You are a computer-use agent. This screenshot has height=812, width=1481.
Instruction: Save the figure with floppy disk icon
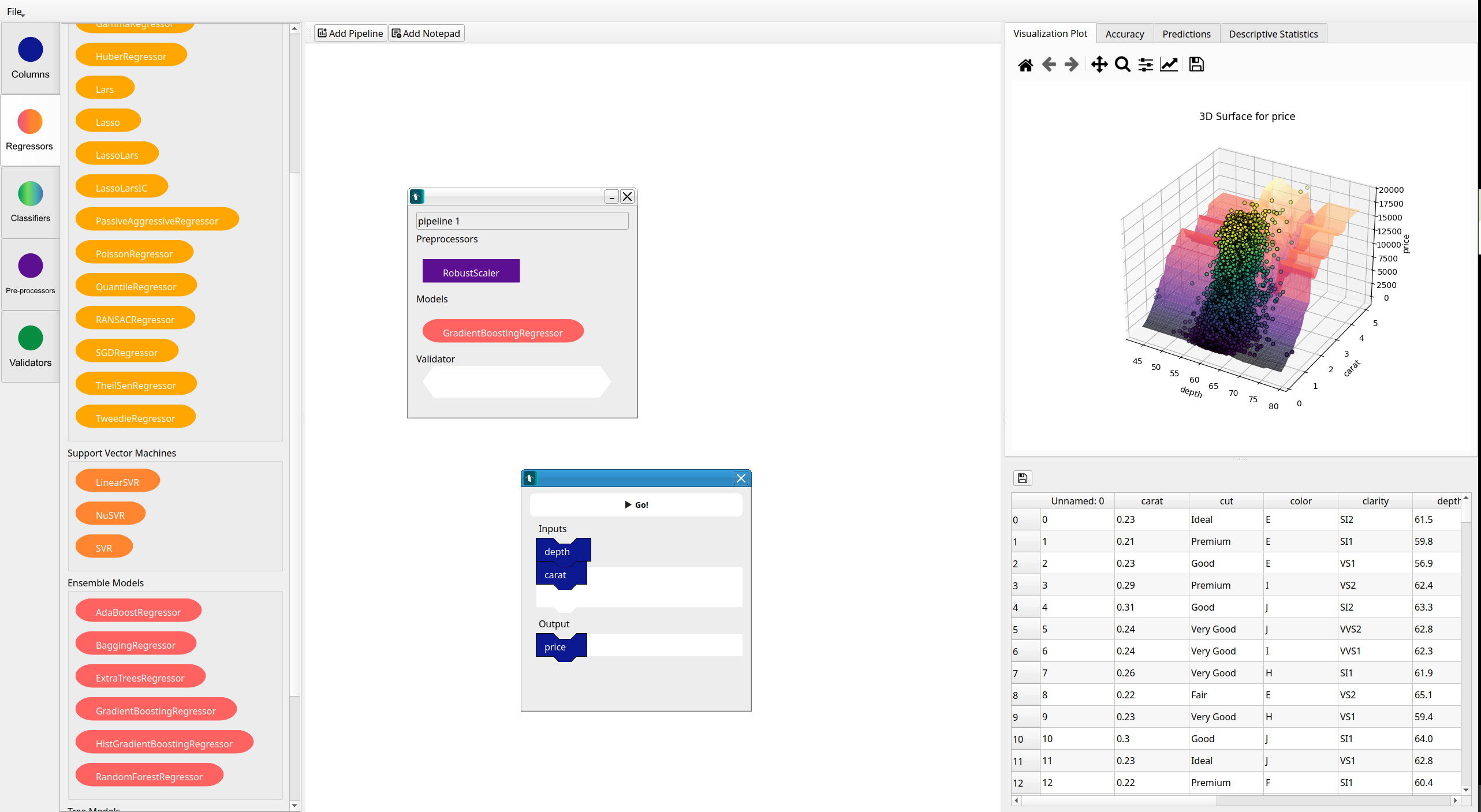click(1196, 65)
